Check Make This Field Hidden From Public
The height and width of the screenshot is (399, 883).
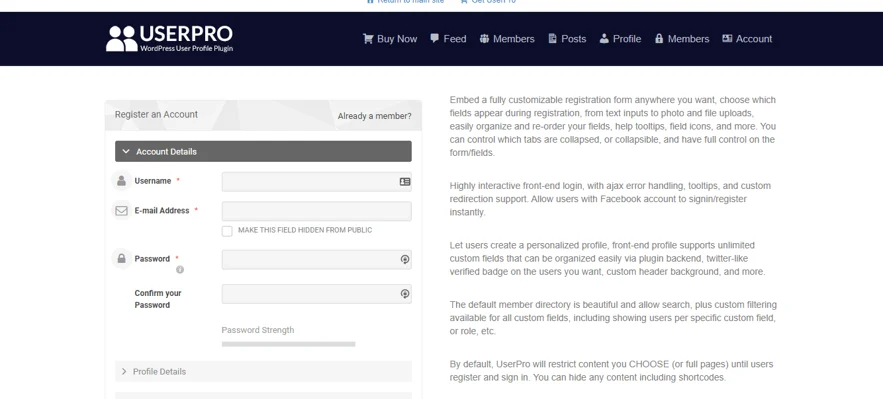tap(227, 231)
